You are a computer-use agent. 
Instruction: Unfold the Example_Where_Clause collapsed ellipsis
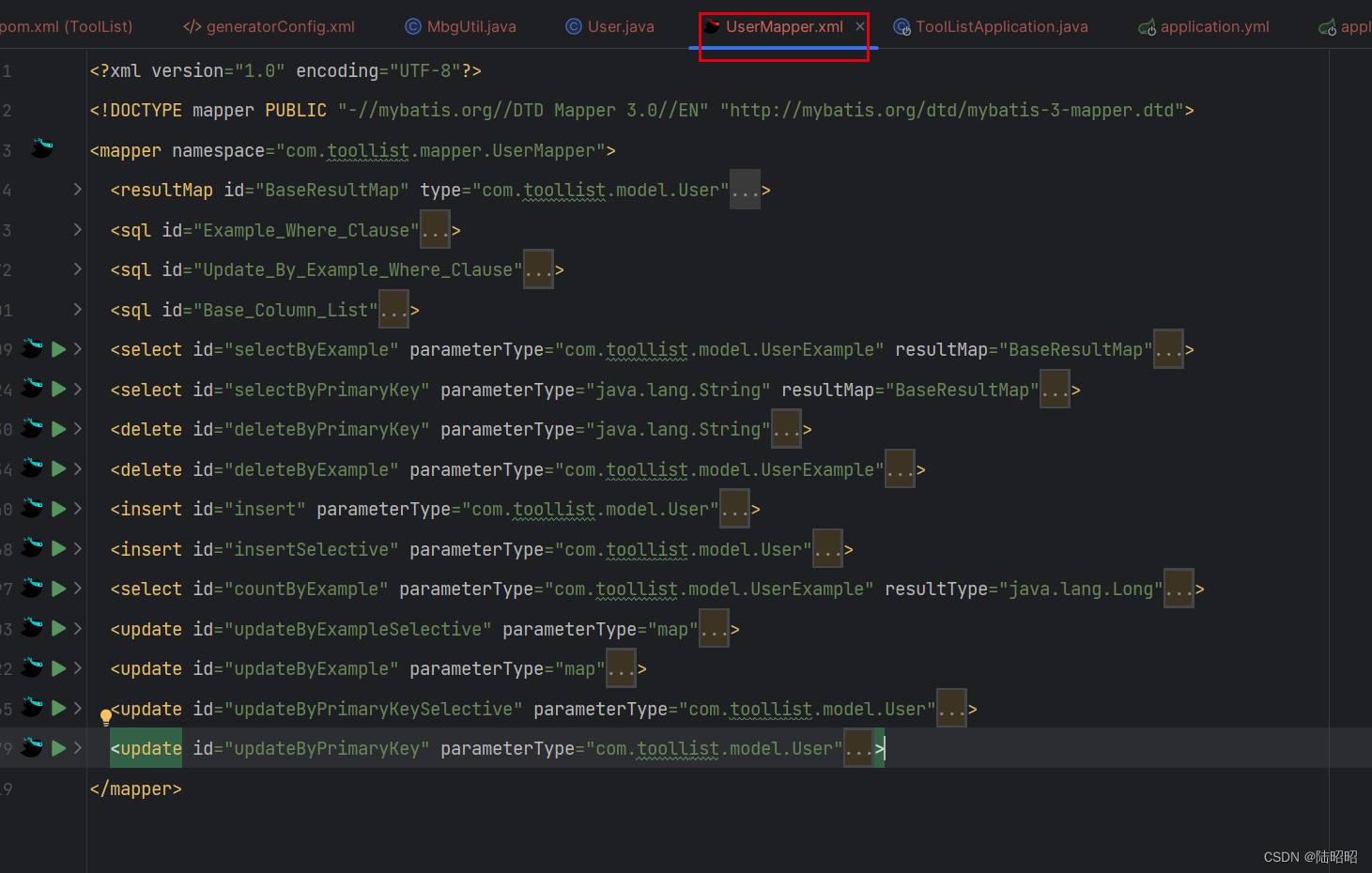pyautogui.click(x=435, y=230)
